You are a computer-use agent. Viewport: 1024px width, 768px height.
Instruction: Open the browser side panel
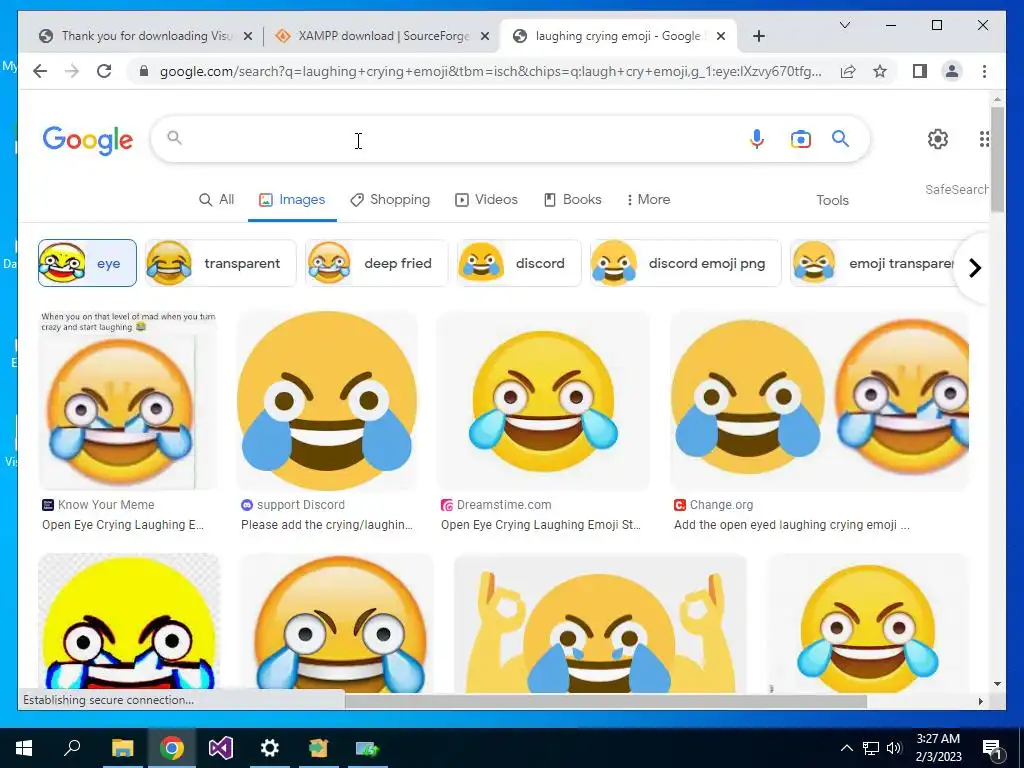[920, 71]
